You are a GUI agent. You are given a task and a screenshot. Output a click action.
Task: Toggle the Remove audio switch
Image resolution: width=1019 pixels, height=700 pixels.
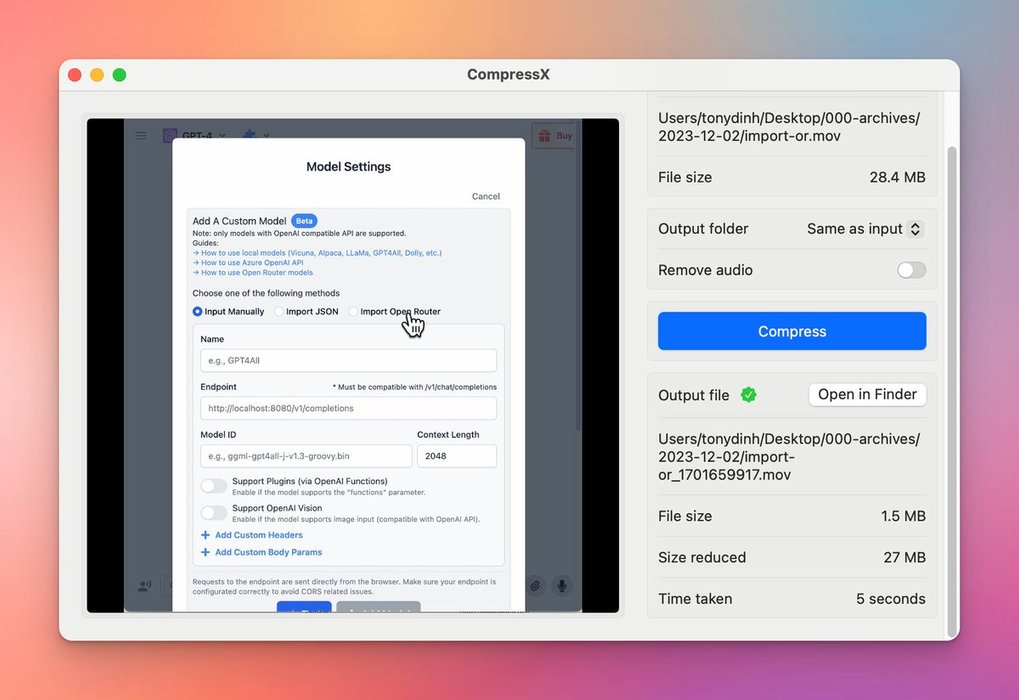pyautogui.click(x=911, y=270)
